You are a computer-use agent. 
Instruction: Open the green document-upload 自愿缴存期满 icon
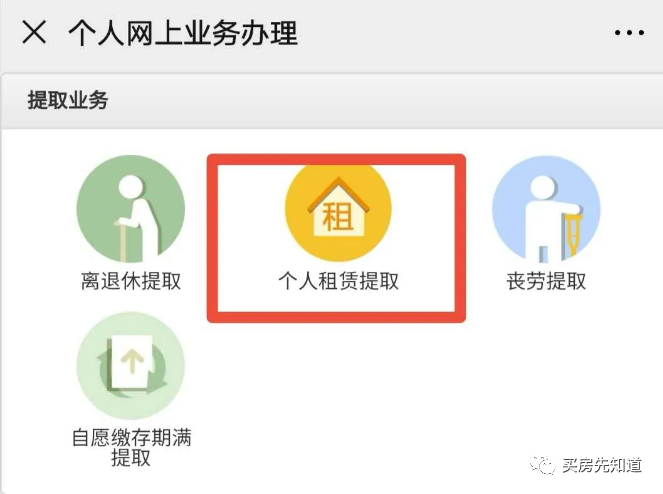click(131, 365)
